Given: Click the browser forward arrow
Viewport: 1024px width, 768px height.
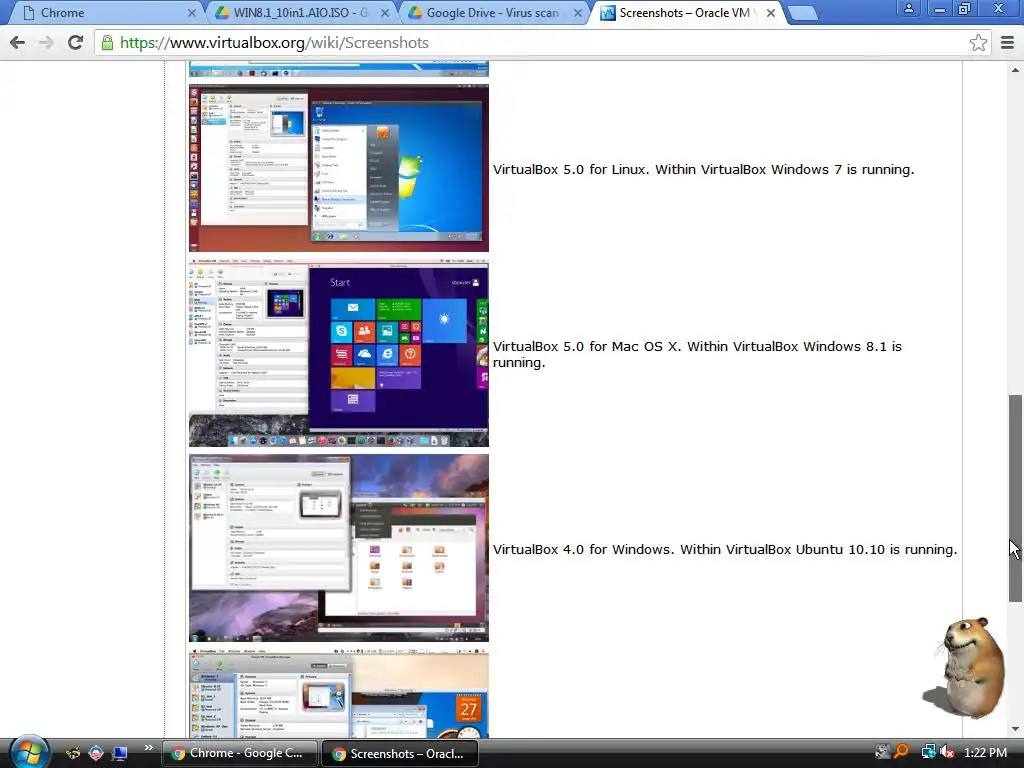Looking at the screenshot, I should [46, 42].
